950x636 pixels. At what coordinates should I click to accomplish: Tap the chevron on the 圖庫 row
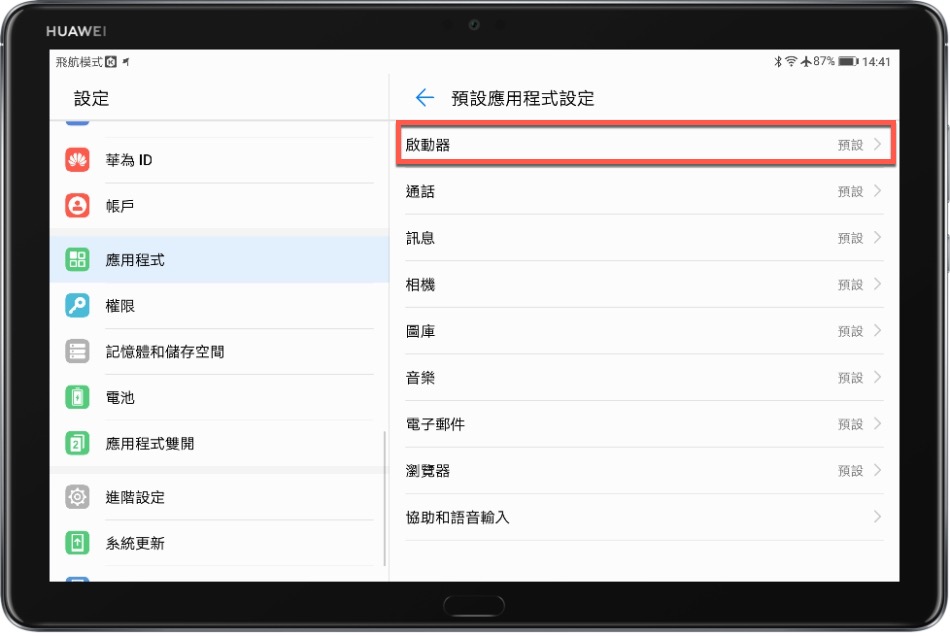(877, 331)
